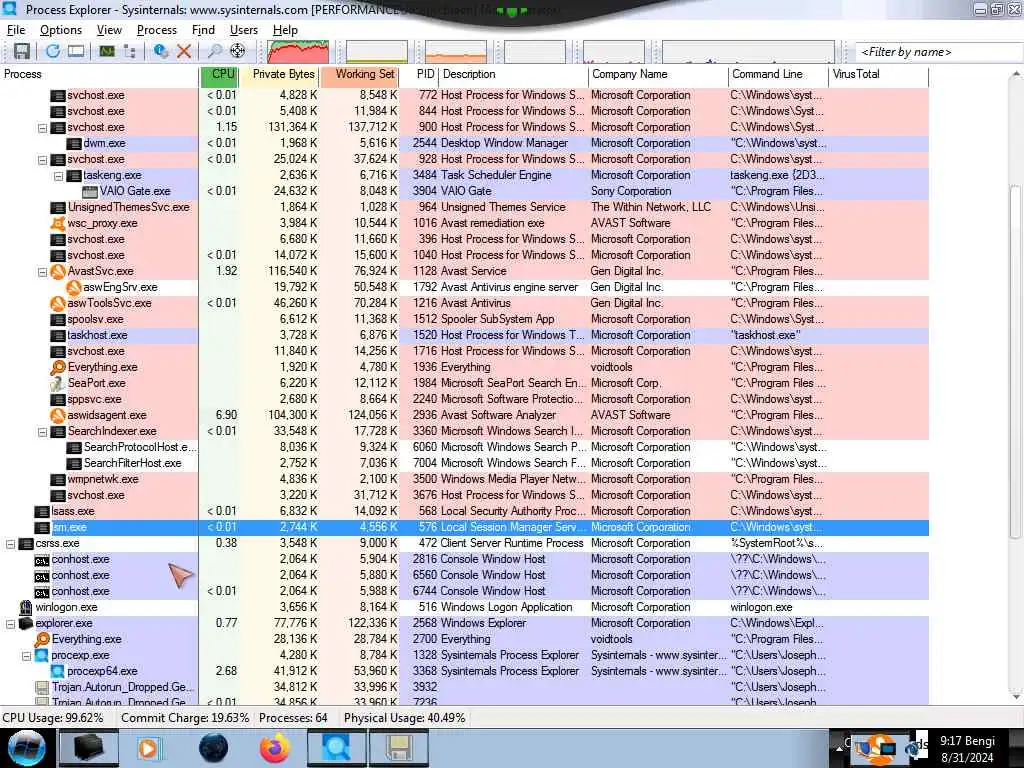
Task: Click 'Processes: 64' in the status bar
Action: 293,718
